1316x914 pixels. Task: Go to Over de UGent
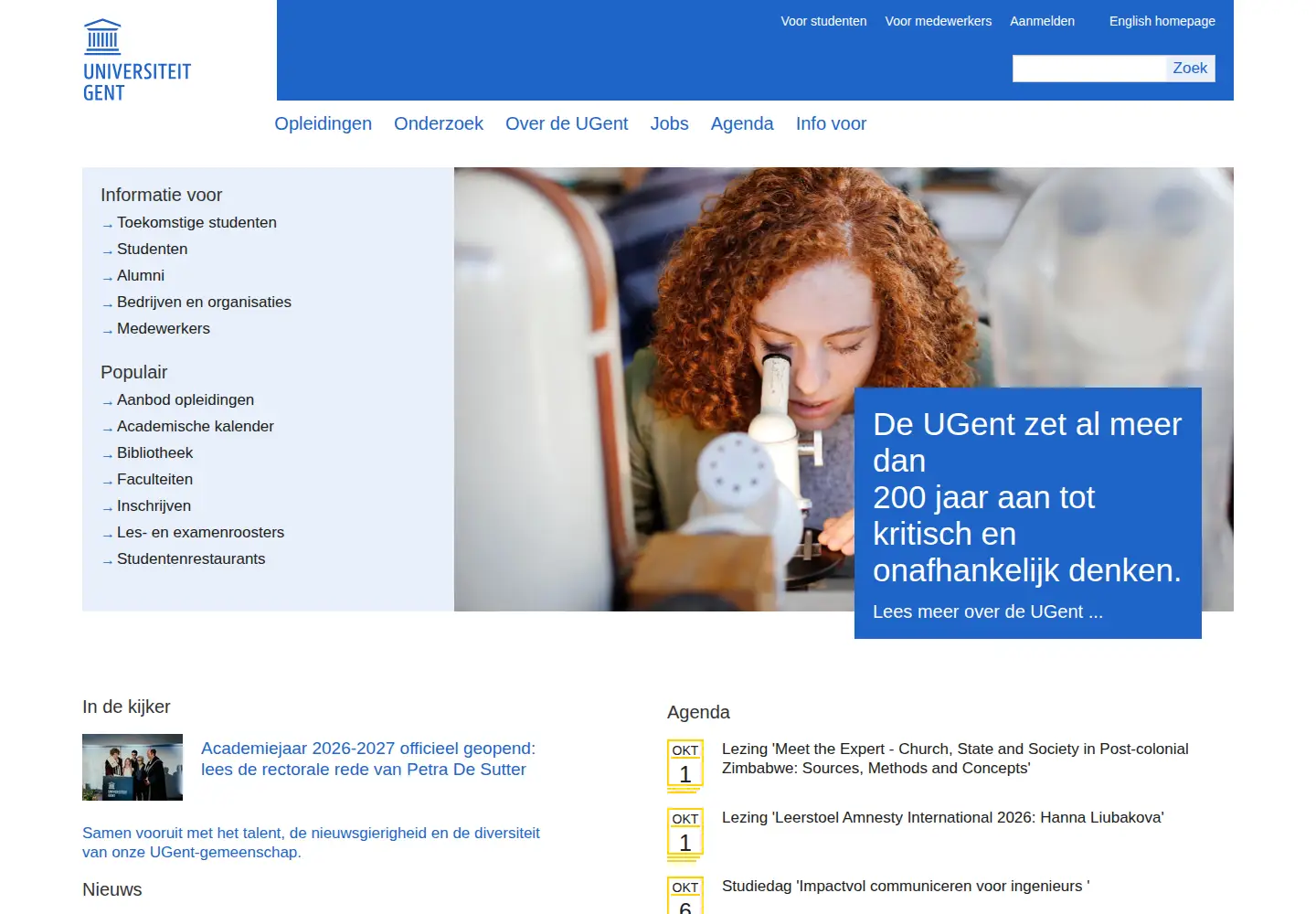tap(567, 123)
